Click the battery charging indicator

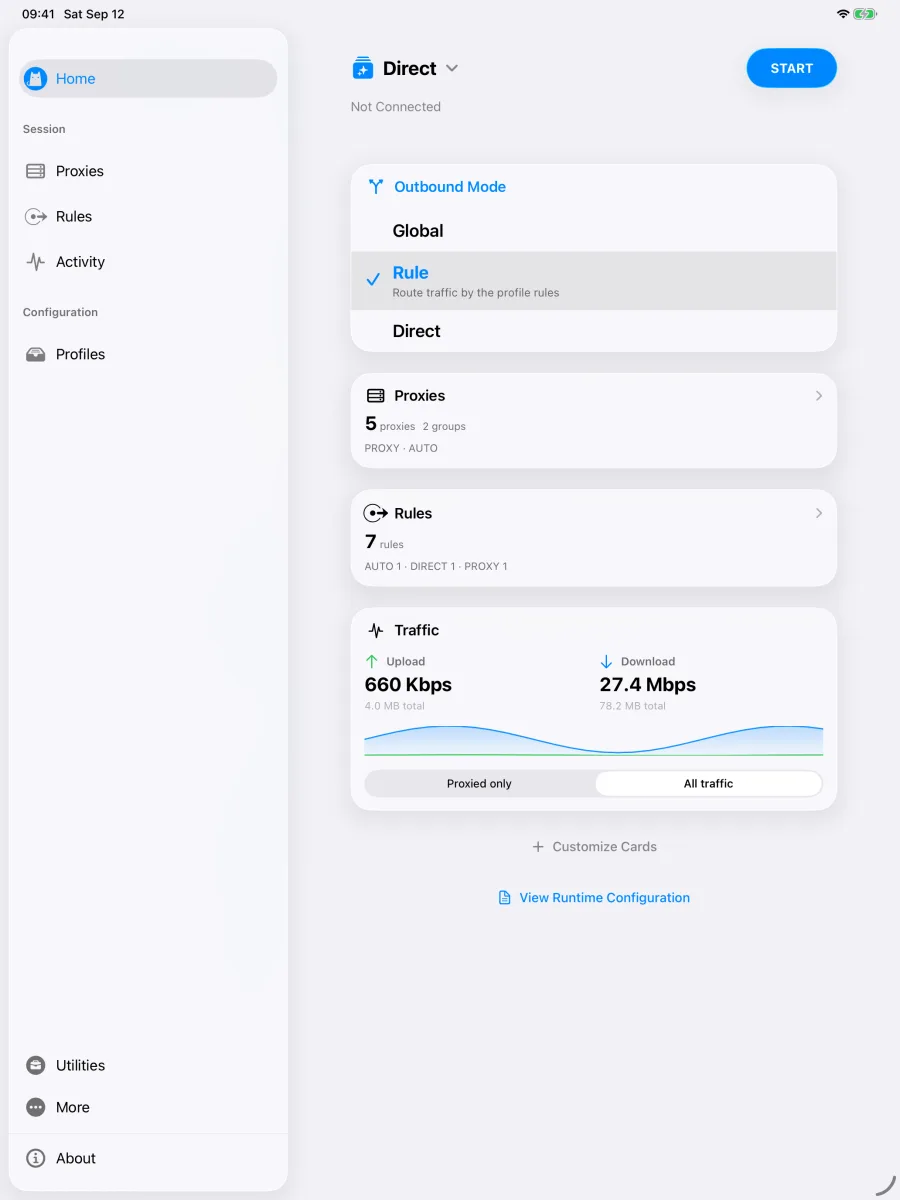pos(865,14)
